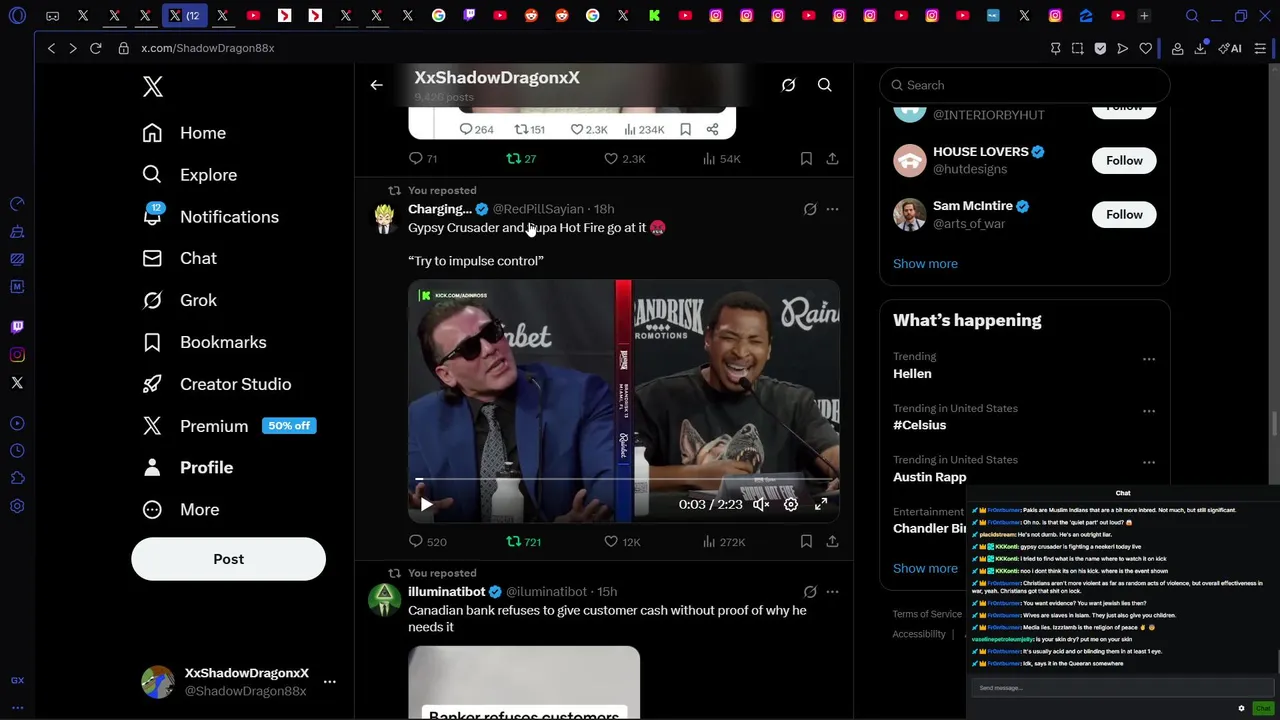The width and height of the screenshot is (1280, 720).
Task: Open new browser tab with plus
Action: [1144, 16]
